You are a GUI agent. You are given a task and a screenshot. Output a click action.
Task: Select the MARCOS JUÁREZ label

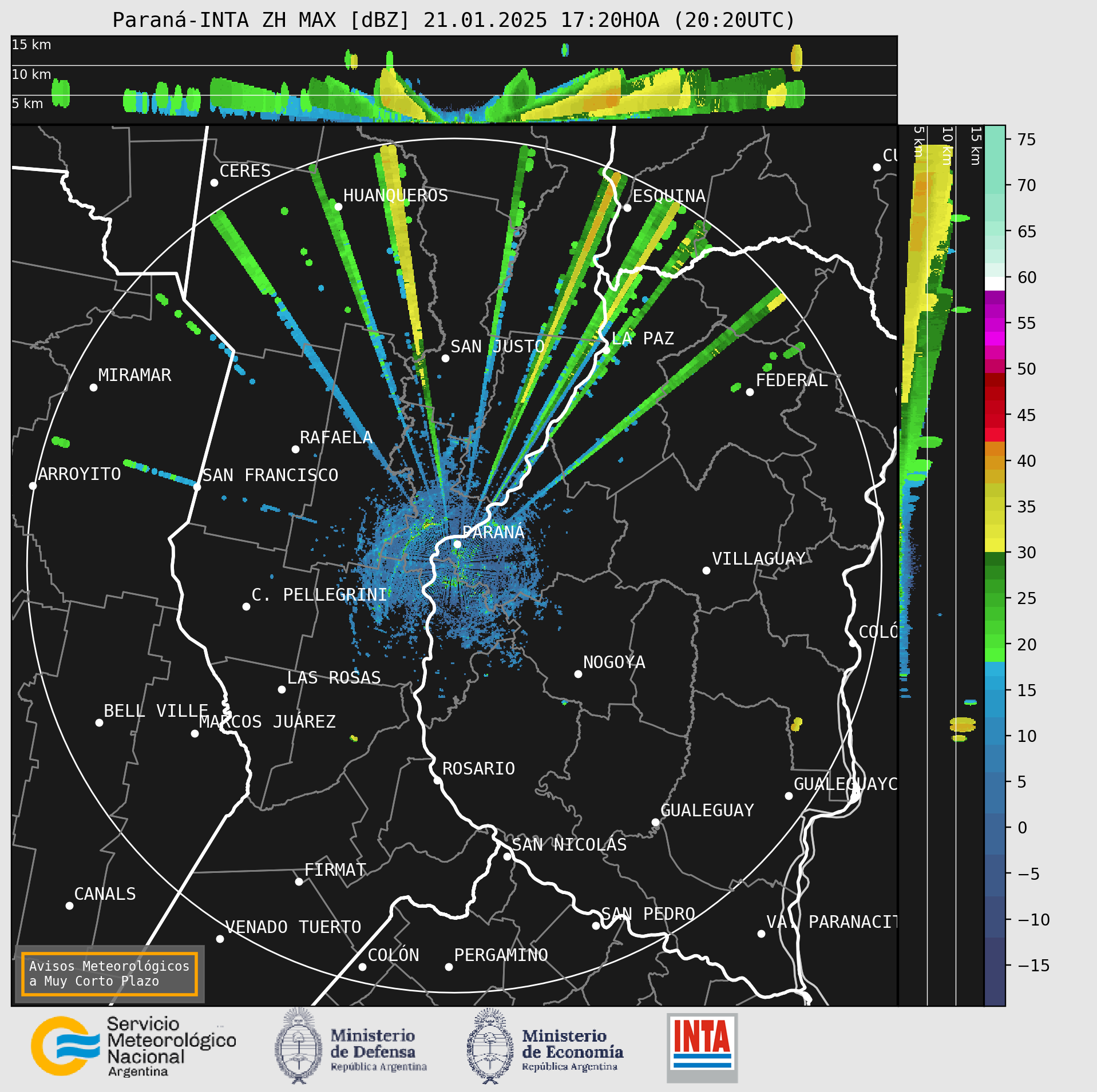[x=267, y=721]
